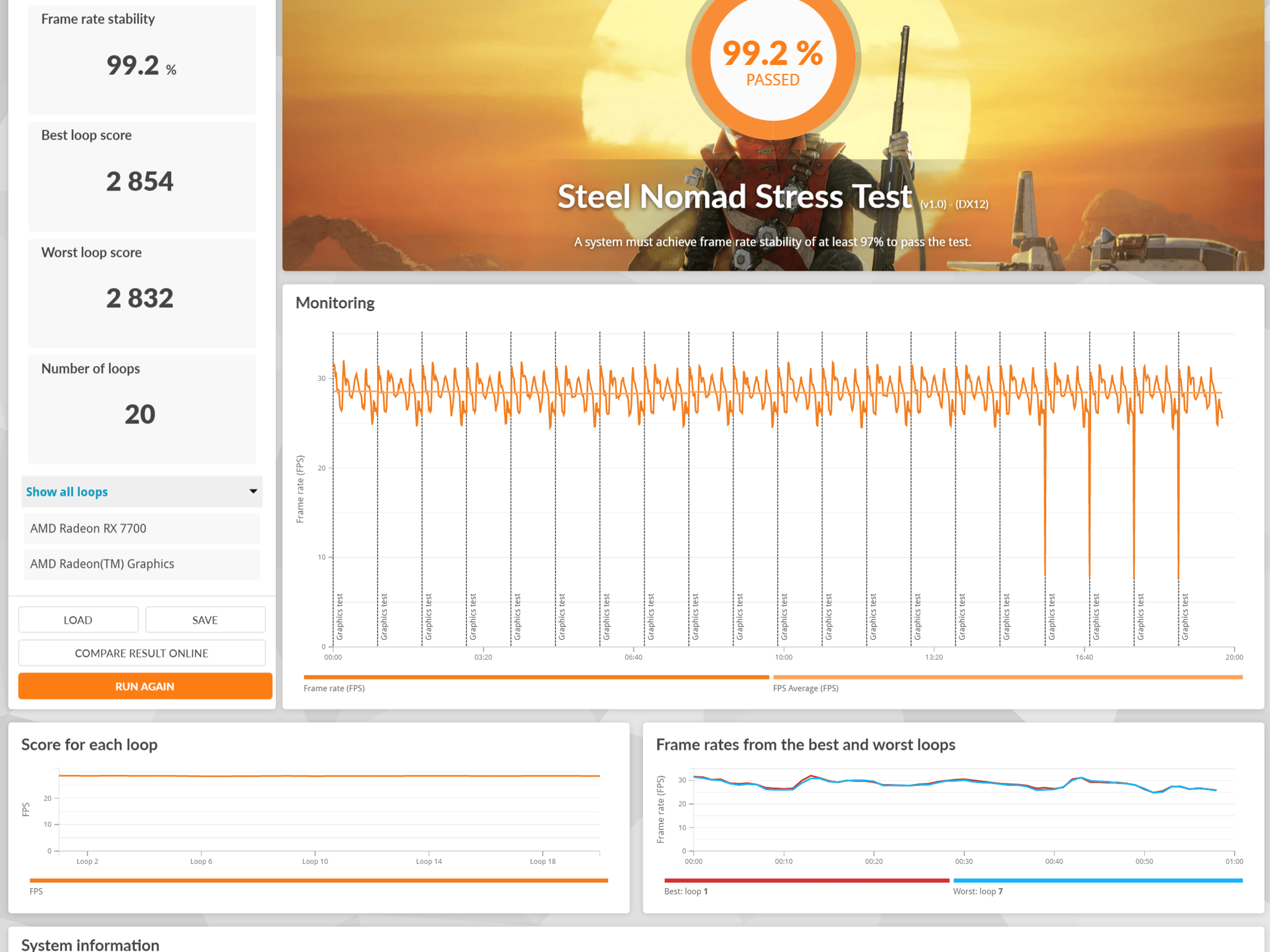Screen dimensions: 1270x952
Task: Click the Loop 14 label on score chart
Action: pyautogui.click(x=429, y=862)
